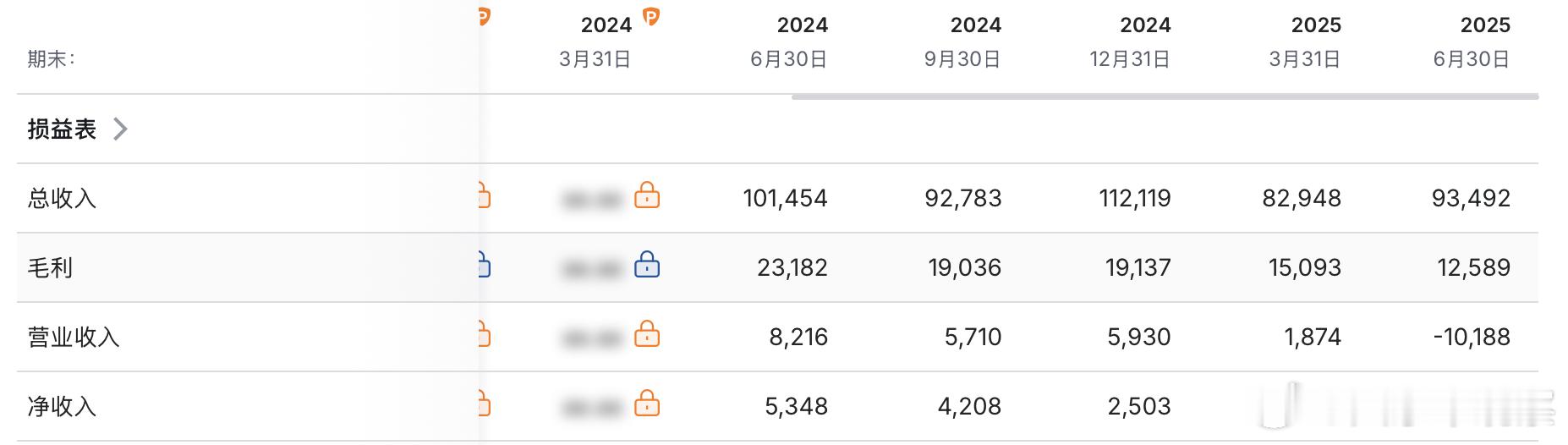Click the 2024 12月31日 column header

pos(1131,41)
